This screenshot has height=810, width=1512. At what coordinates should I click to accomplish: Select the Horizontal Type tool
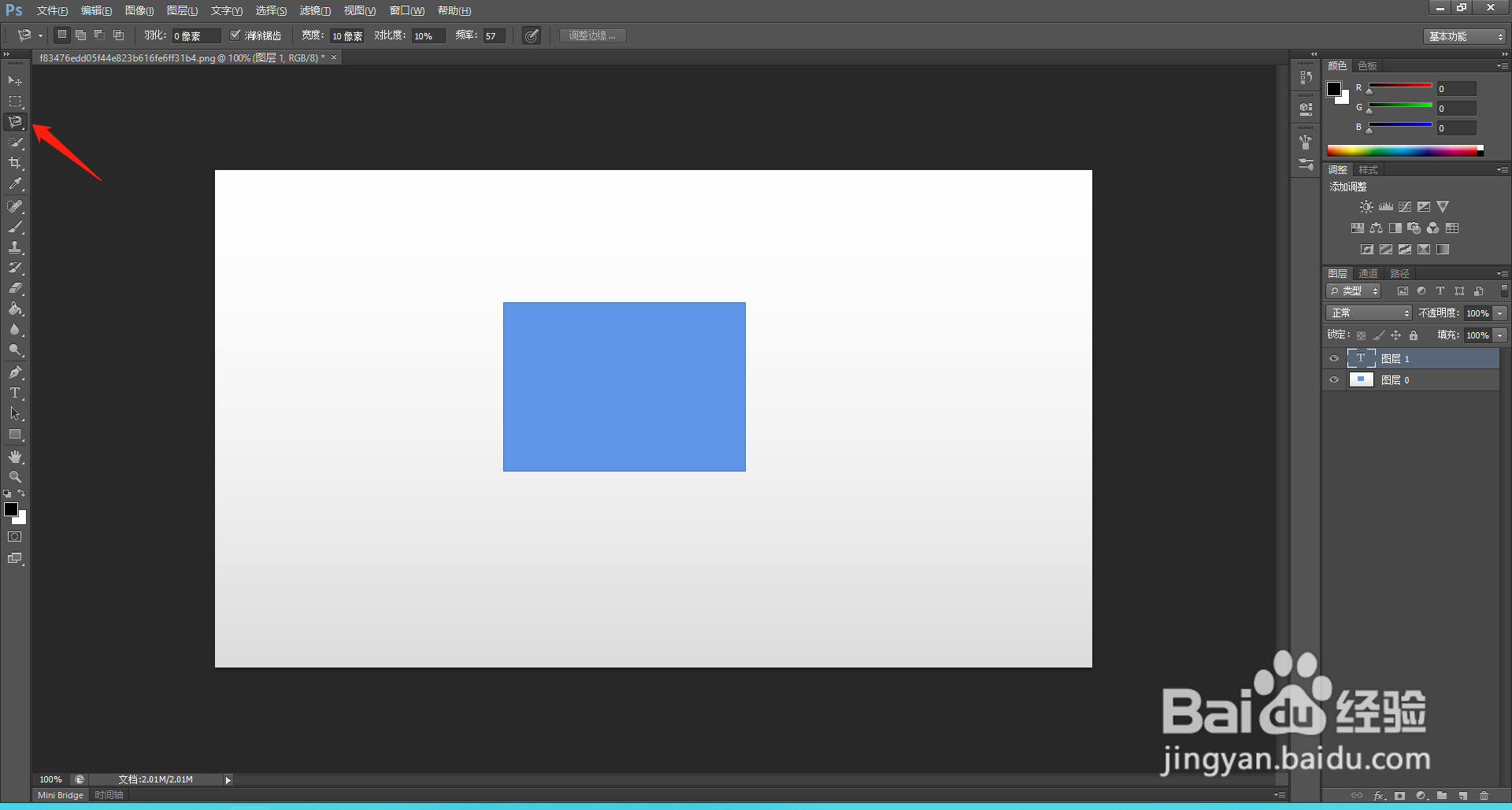pyautogui.click(x=15, y=392)
